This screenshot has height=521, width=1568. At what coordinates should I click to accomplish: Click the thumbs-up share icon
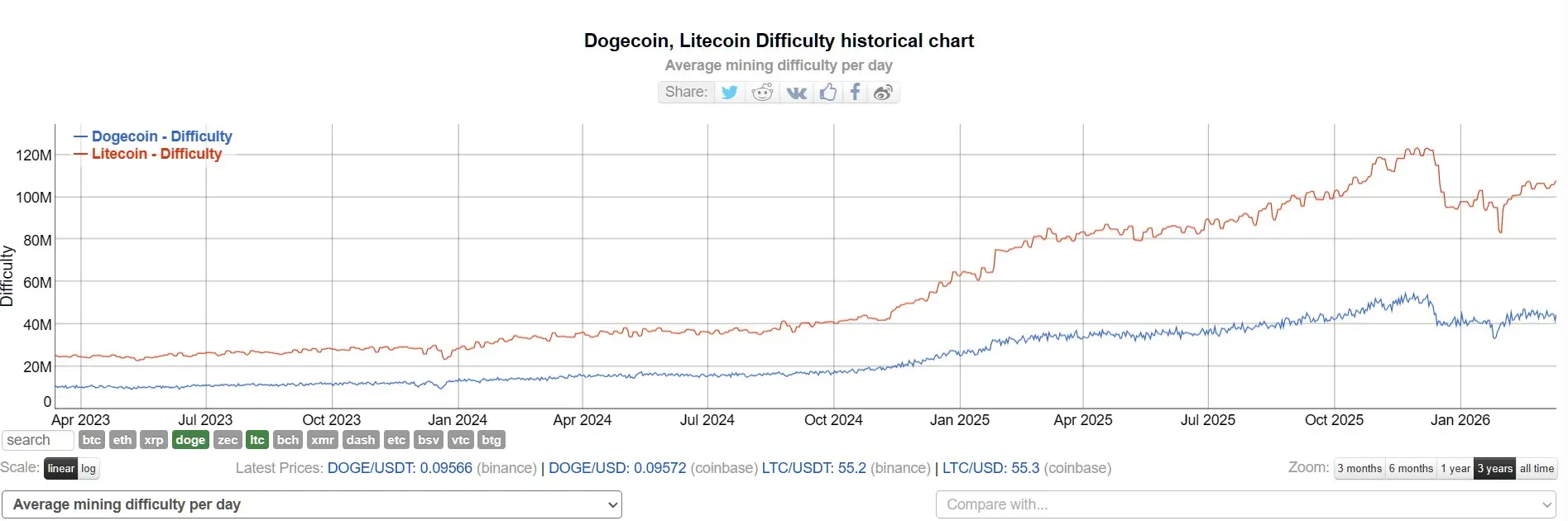point(828,92)
